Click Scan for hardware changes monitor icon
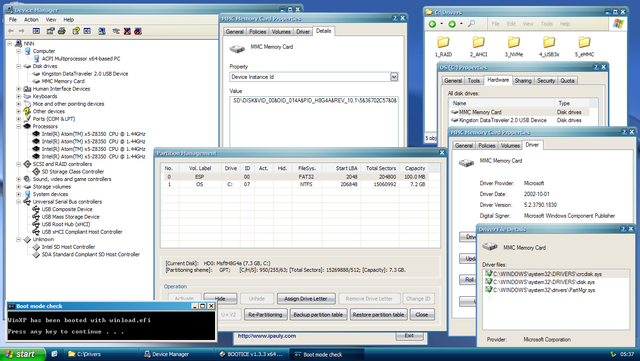Image resolution: width=640 pixels, height=361 pixels. (102, 31)
